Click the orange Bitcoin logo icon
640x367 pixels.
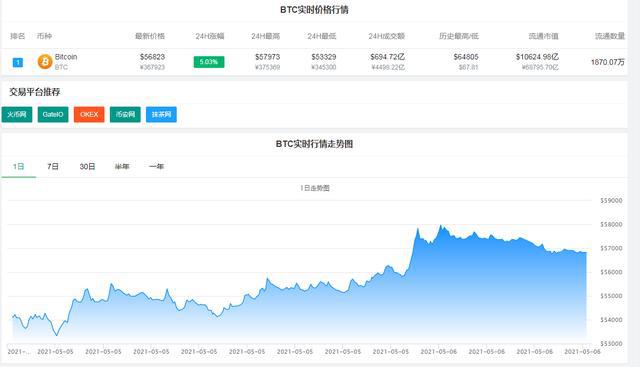pos(45,62)
